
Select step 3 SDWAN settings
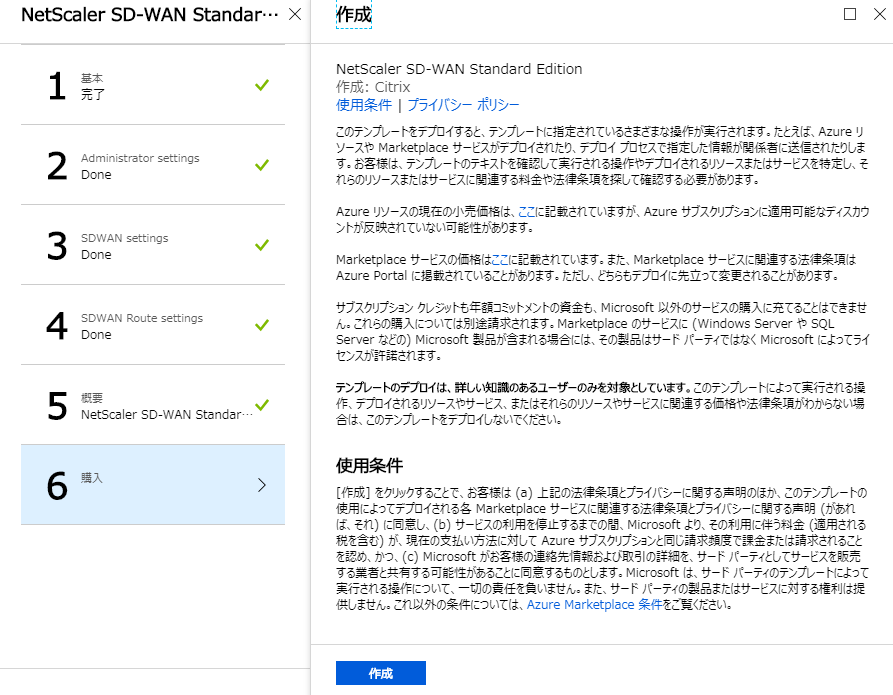(x=153, y=246)
